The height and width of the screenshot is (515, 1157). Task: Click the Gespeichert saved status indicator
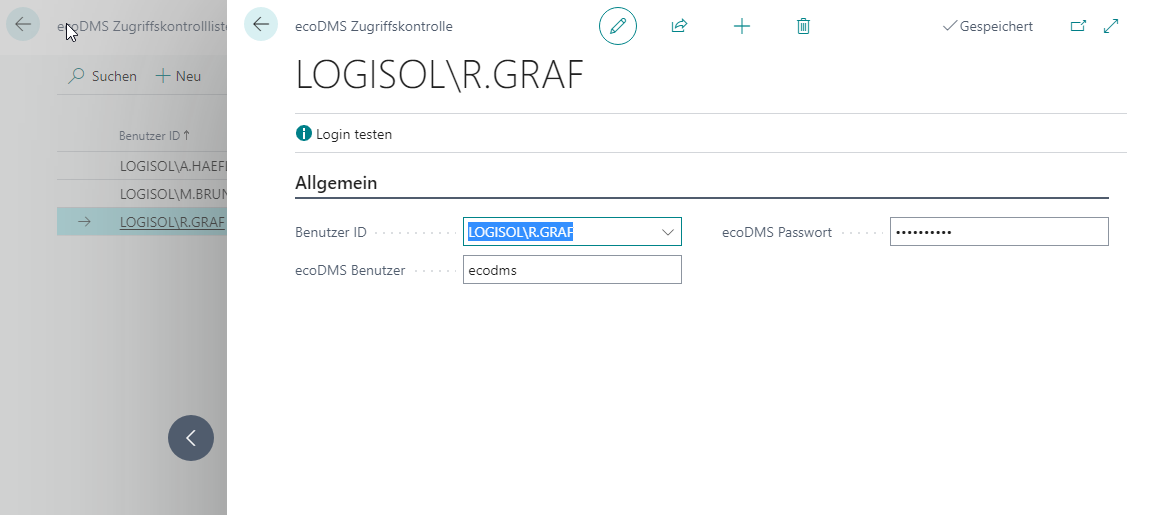tap(988, 27)
